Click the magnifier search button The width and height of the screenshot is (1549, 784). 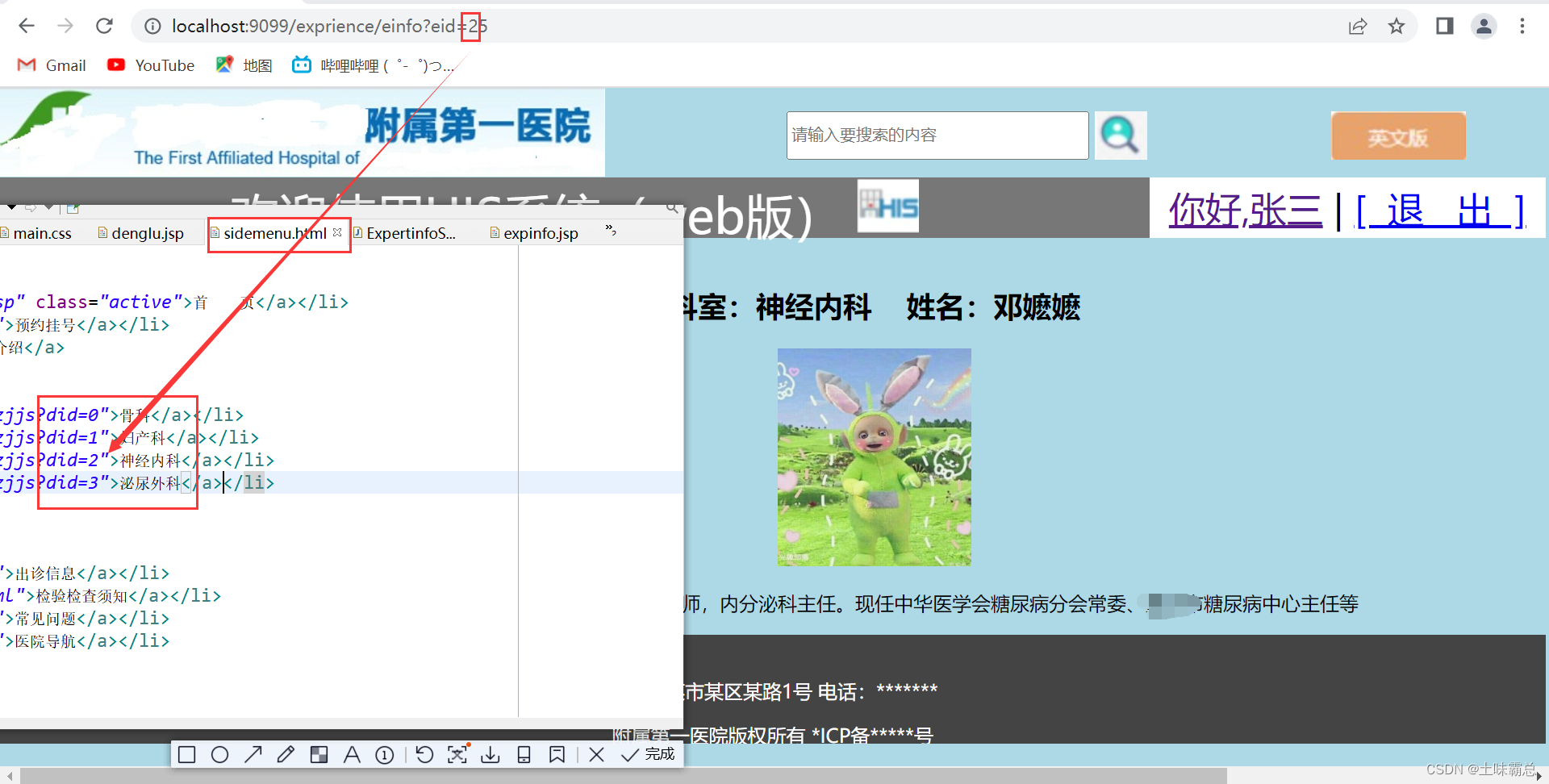[x=1120, y=136]
